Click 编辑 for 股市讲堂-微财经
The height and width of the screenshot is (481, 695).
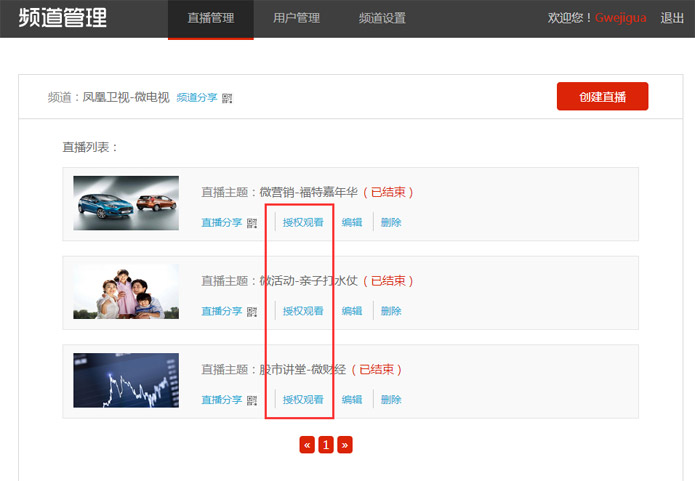click(352, 400)
